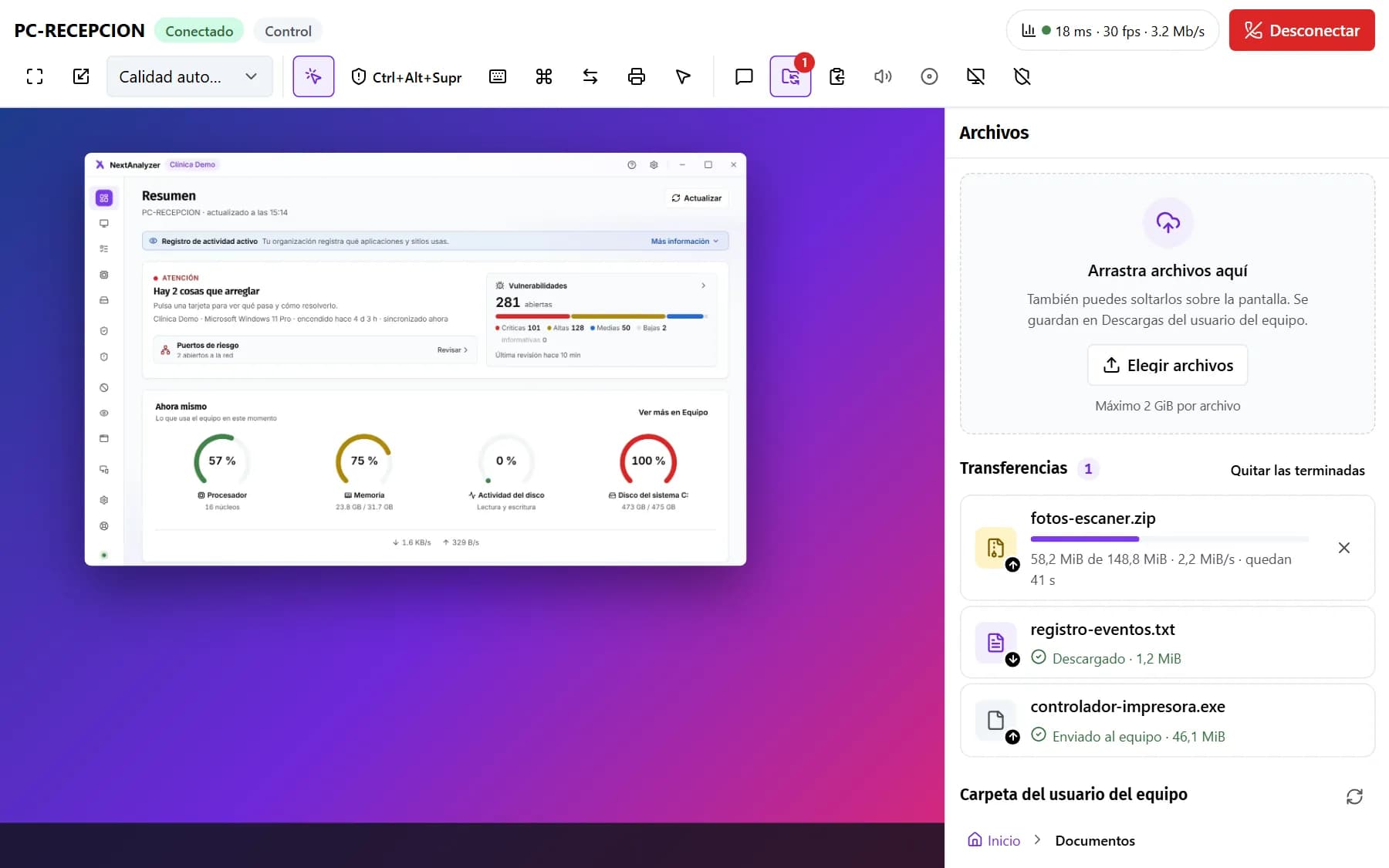Open the on-screen keyboard icon
1389x868 pixels.
pyautogui.click(x=498, y=76)
